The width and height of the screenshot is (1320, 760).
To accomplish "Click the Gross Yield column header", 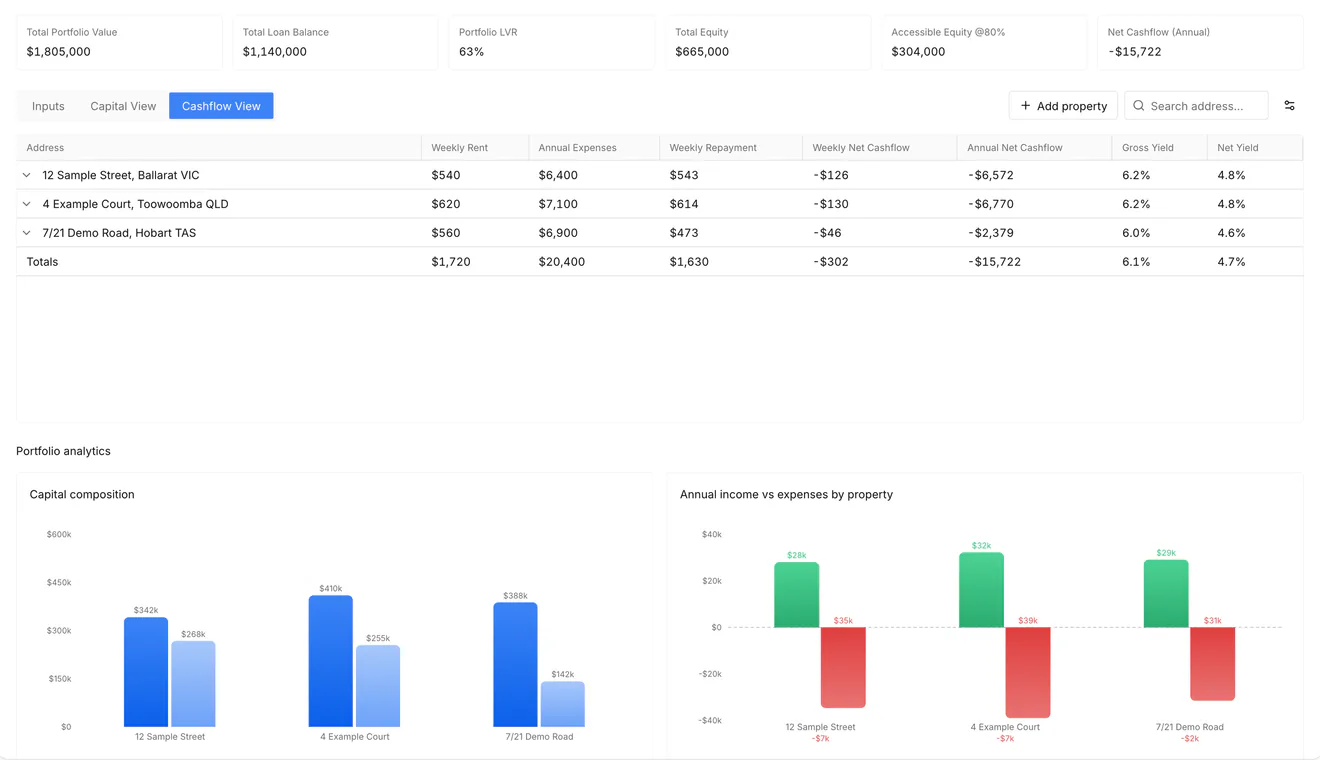I will point(1159,148).
